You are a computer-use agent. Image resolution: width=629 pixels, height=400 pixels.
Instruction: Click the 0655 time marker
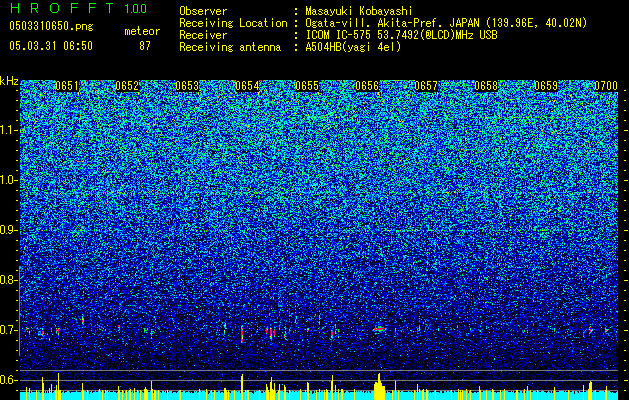(307, 86)
